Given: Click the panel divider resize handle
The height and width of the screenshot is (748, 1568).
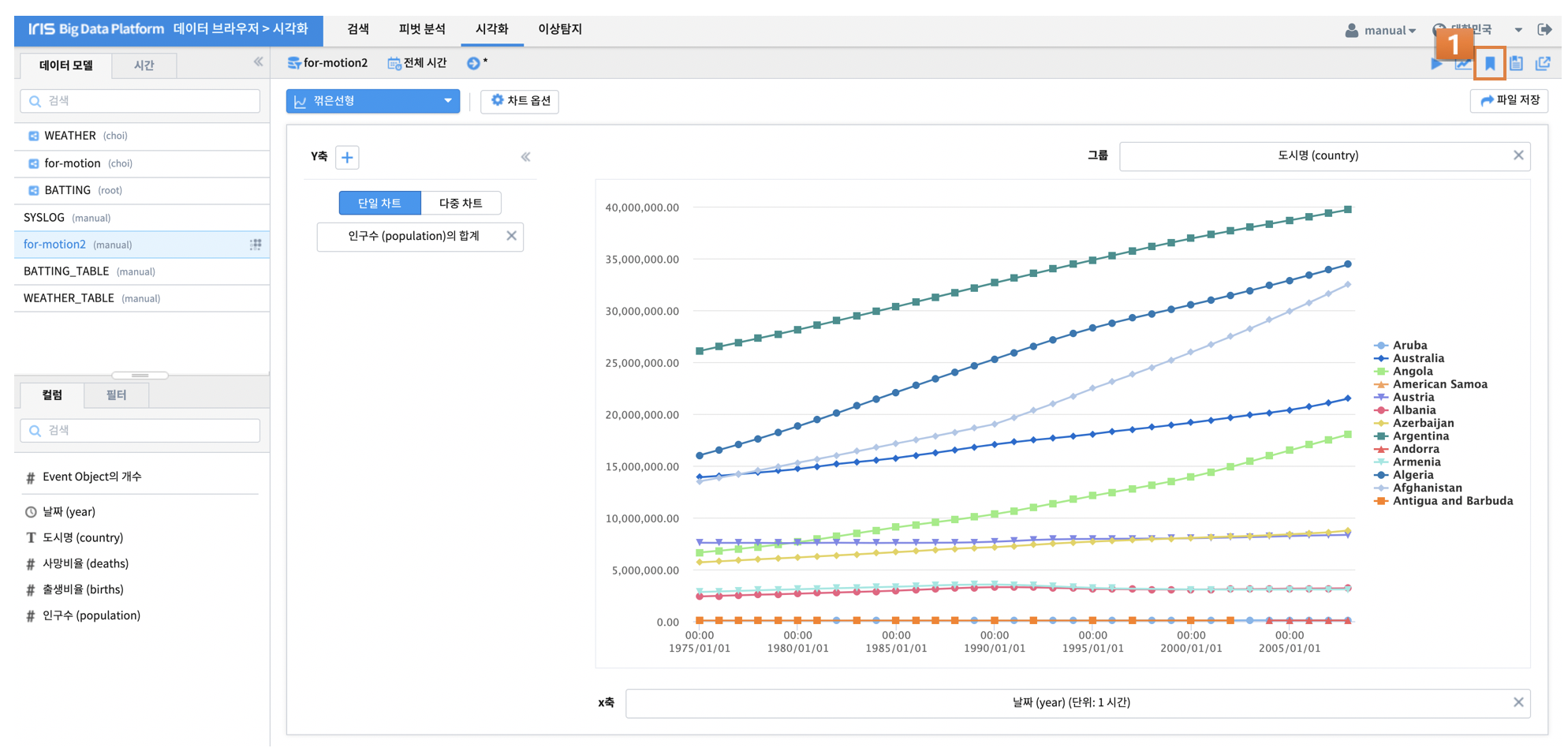Looking at the screenshot, I should coord(140,375).
